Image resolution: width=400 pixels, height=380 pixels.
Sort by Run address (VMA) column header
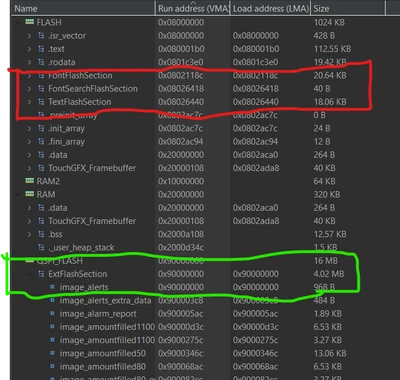[x=193, y=8]
